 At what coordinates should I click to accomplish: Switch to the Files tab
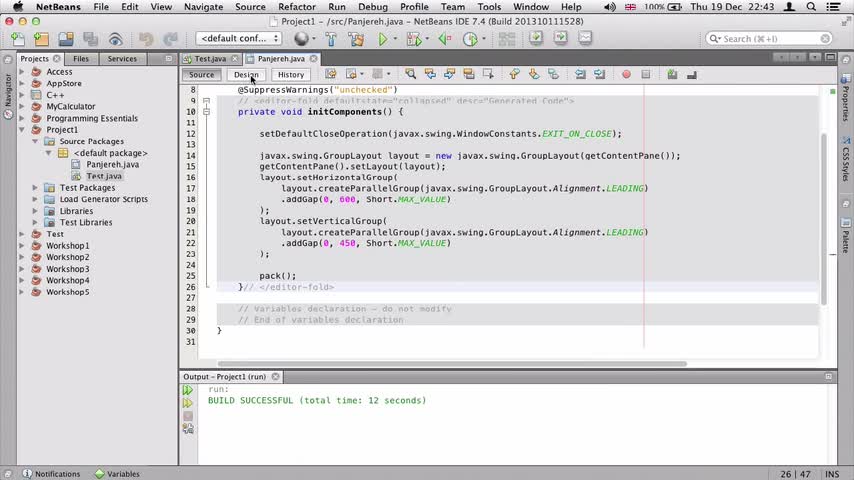[x=81, y=58]
